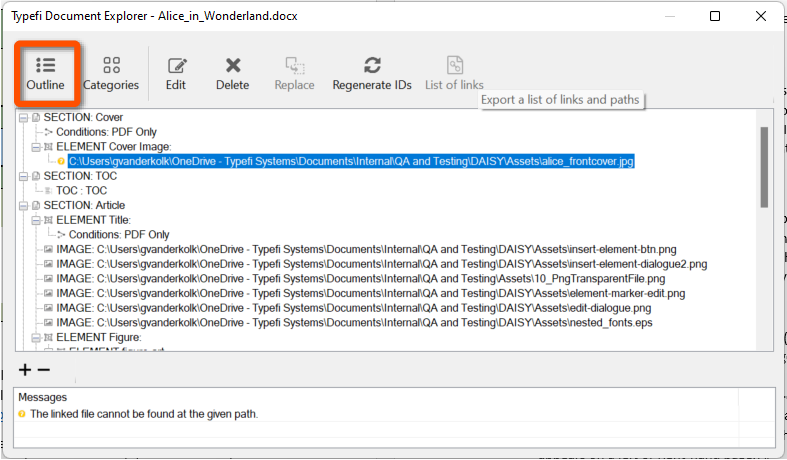Select the alice_frontcover.jpg path row
This screenshot has height=460, width=787.
(351, 161)
